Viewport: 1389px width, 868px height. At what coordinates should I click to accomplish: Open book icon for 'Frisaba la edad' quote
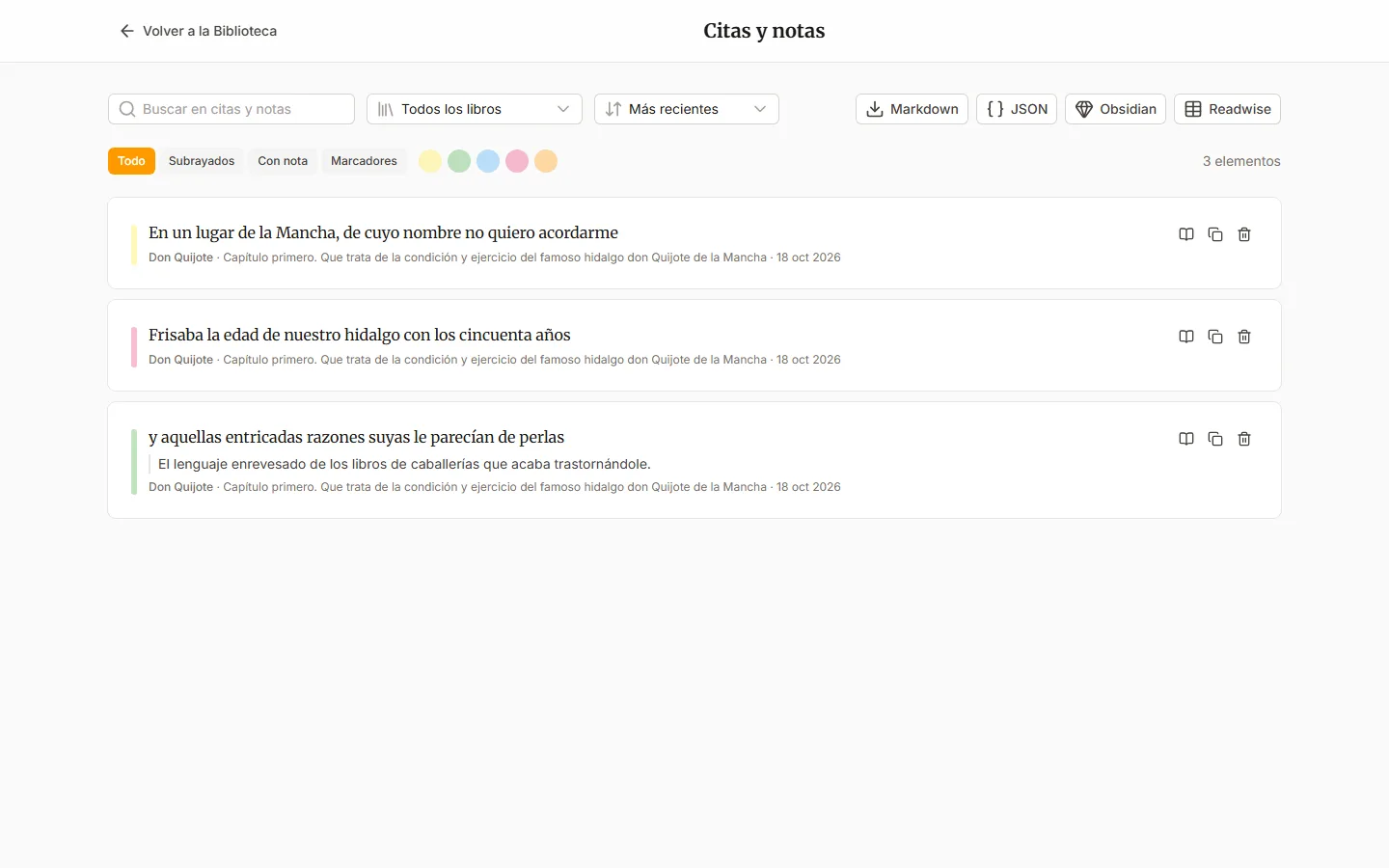pos(1186,337)
